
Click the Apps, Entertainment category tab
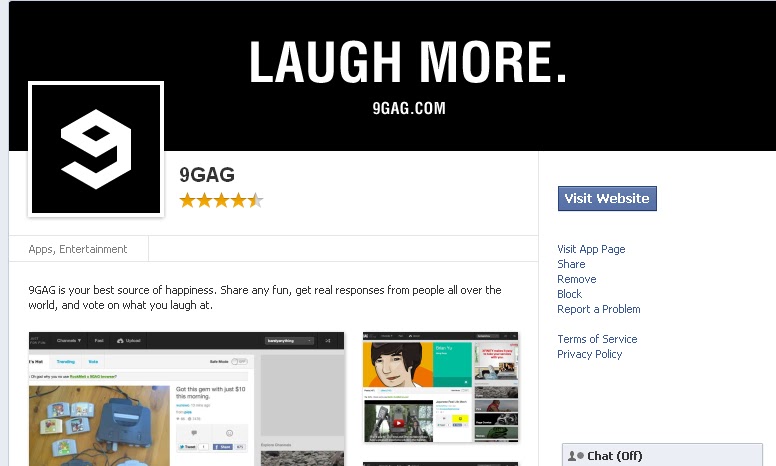(78, 249)
